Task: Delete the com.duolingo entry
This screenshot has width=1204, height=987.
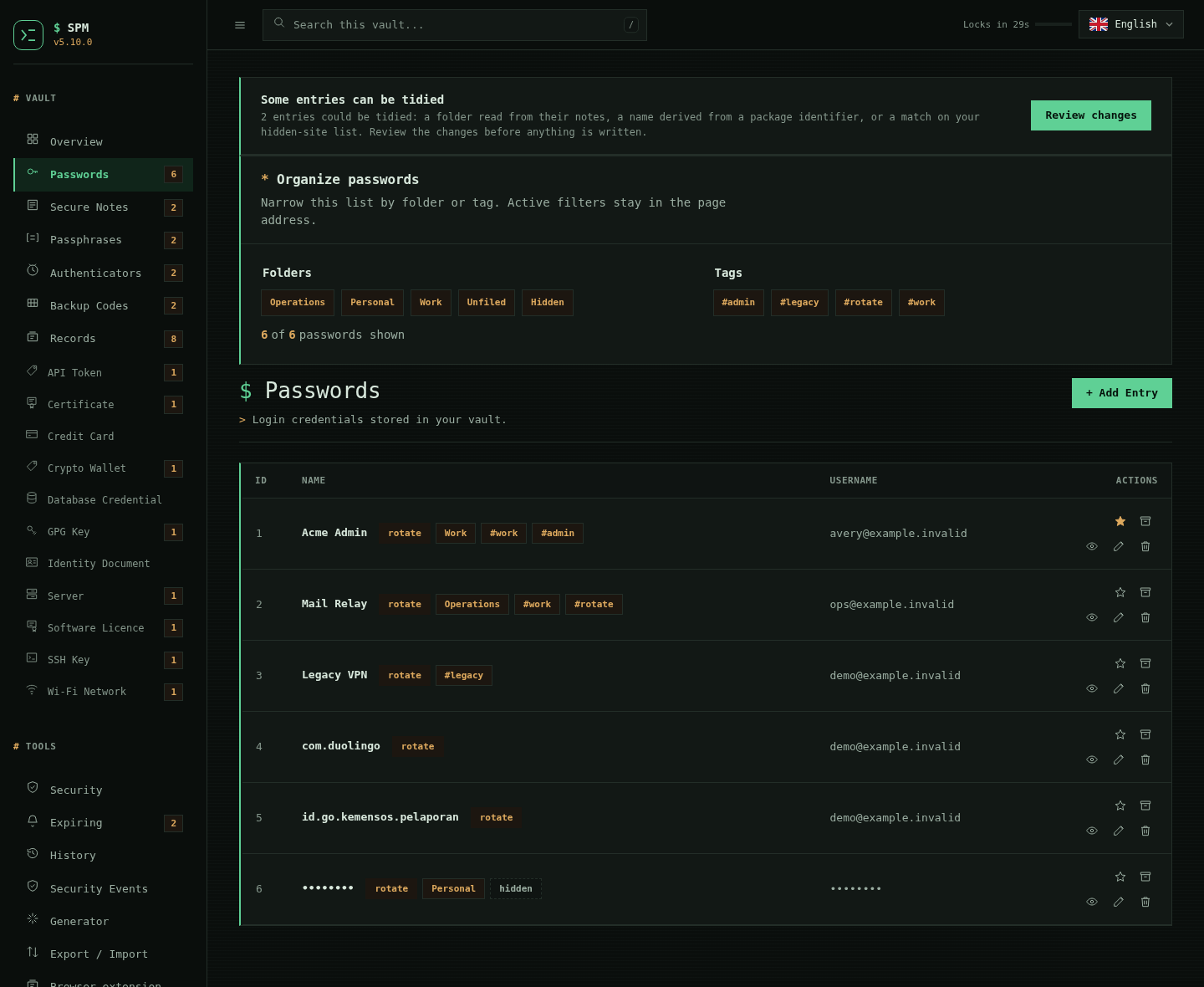Action: (x=1145, y=759)
